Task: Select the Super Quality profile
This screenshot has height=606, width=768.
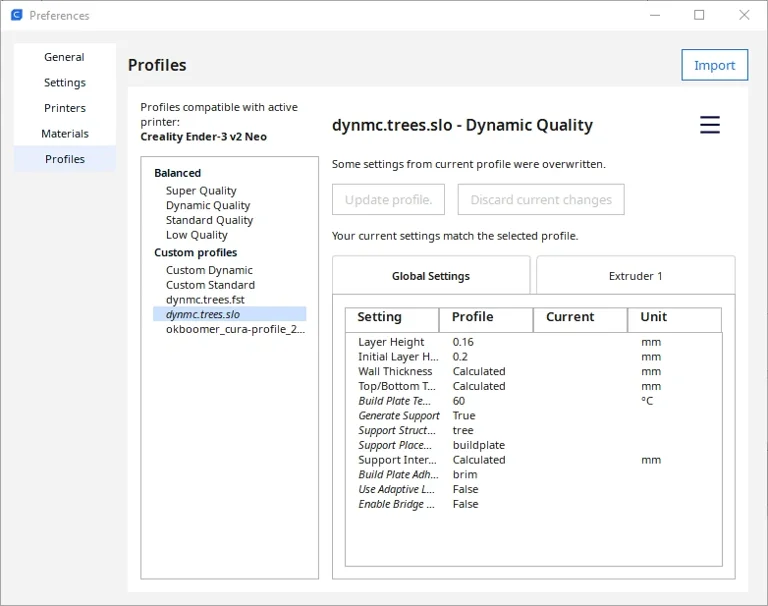Action: pyautogui.click(x=201, y=191)
